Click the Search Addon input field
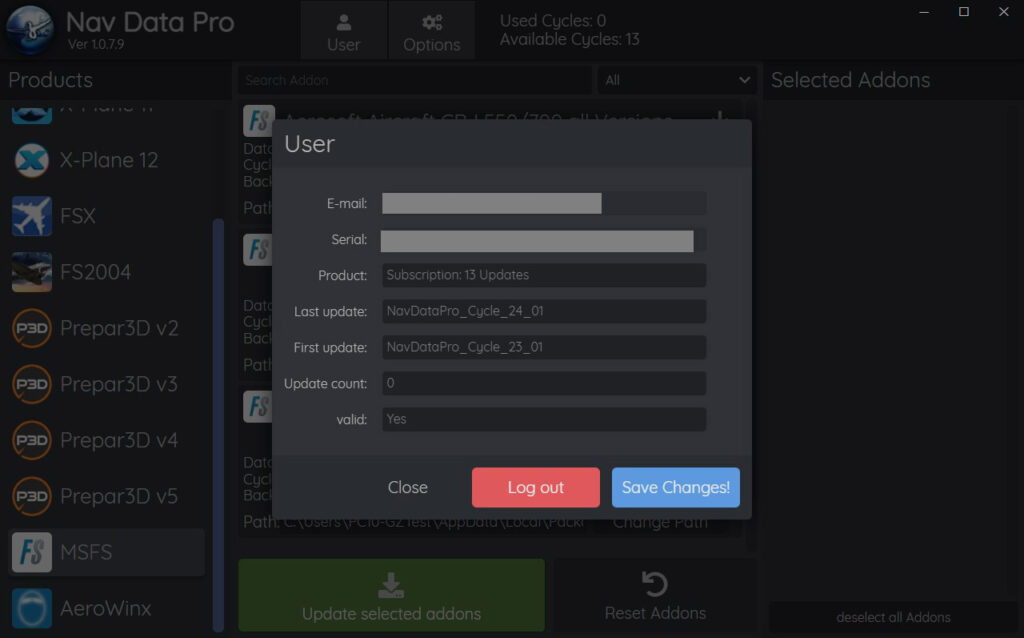Screen dimensions: 1024x638 click(414, 80)
